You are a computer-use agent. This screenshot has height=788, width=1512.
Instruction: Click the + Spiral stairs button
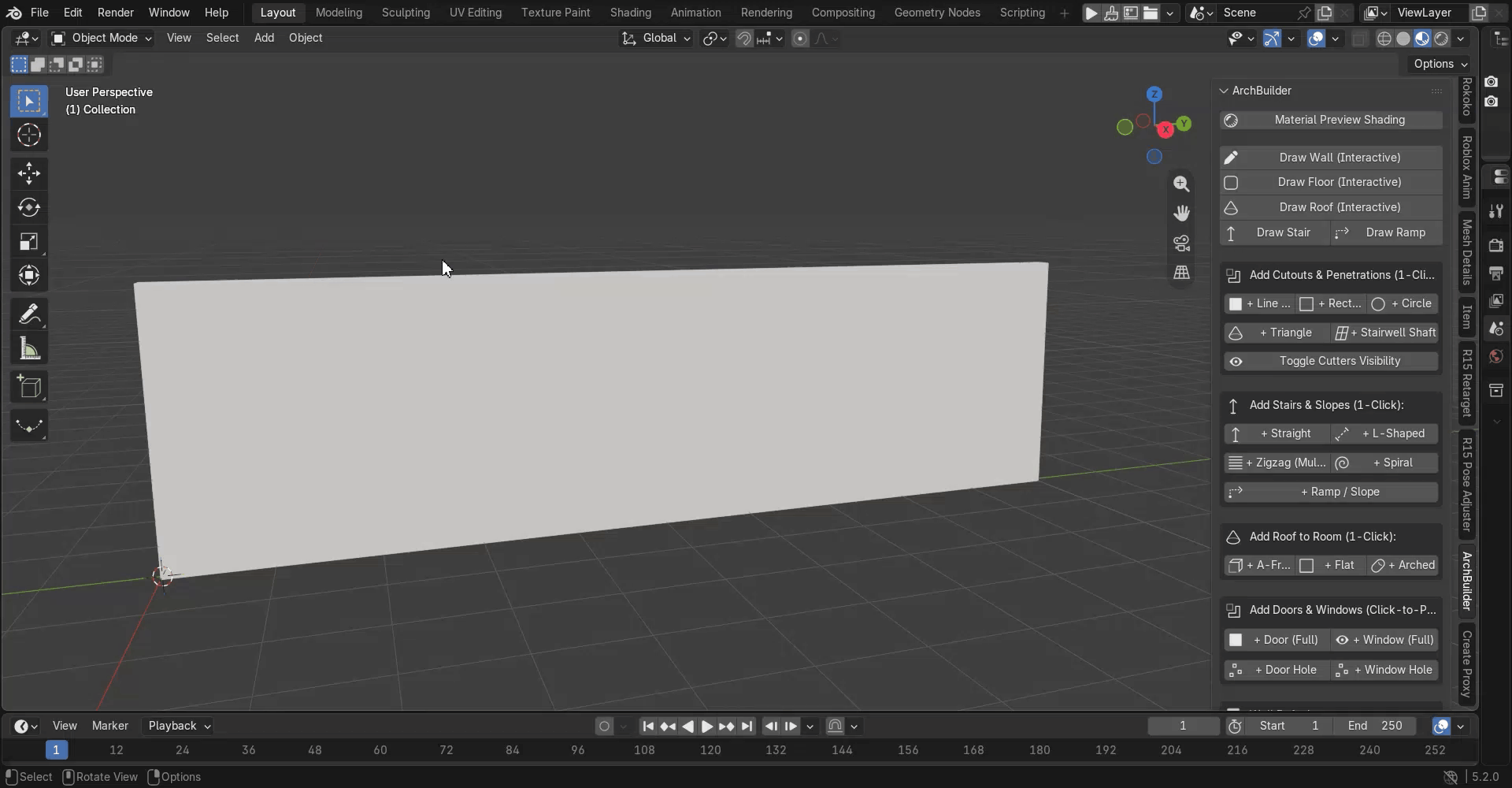point(1385,463)
